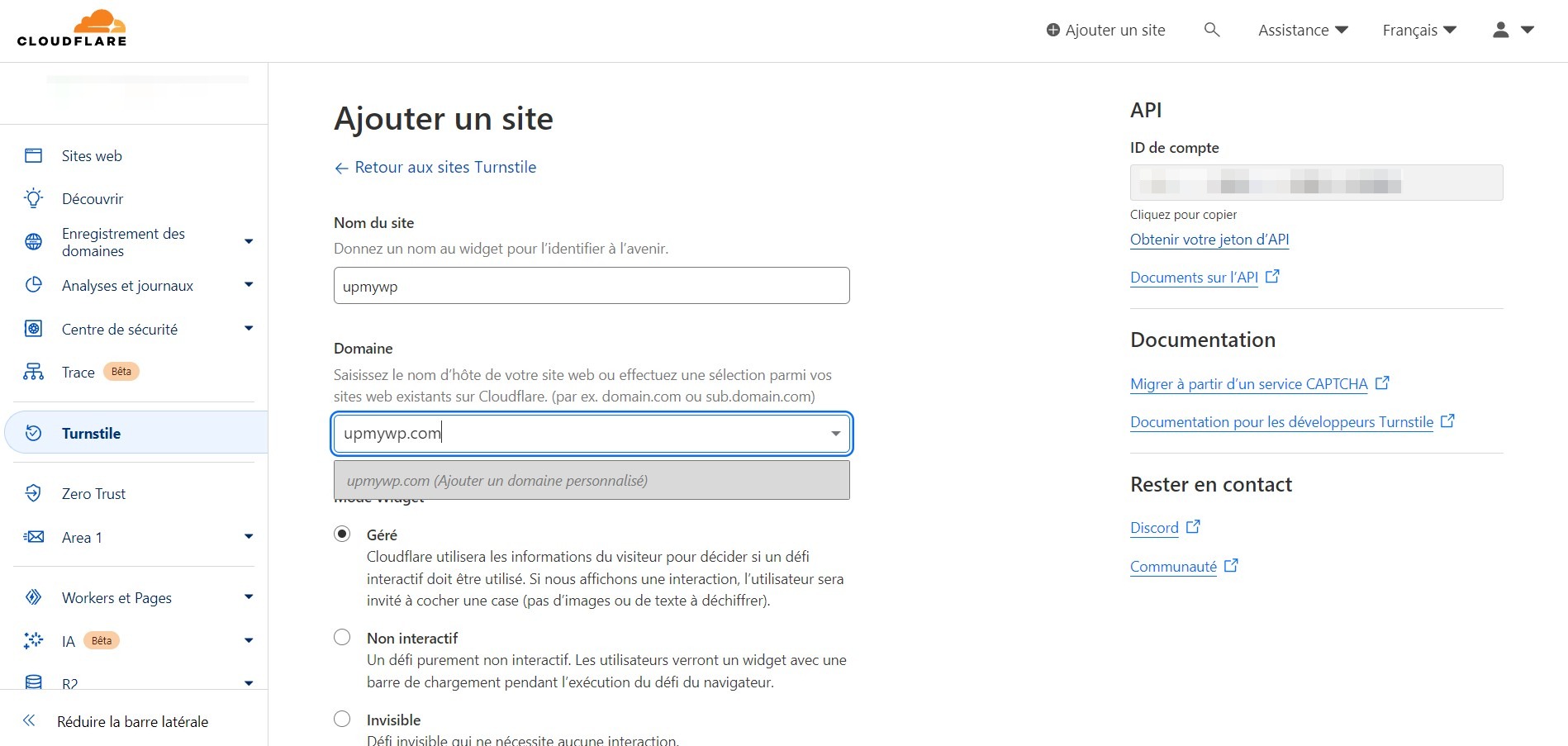Click the Centre de sécurité icon
The image size is (1568, 746).
[x=33, y=329]
